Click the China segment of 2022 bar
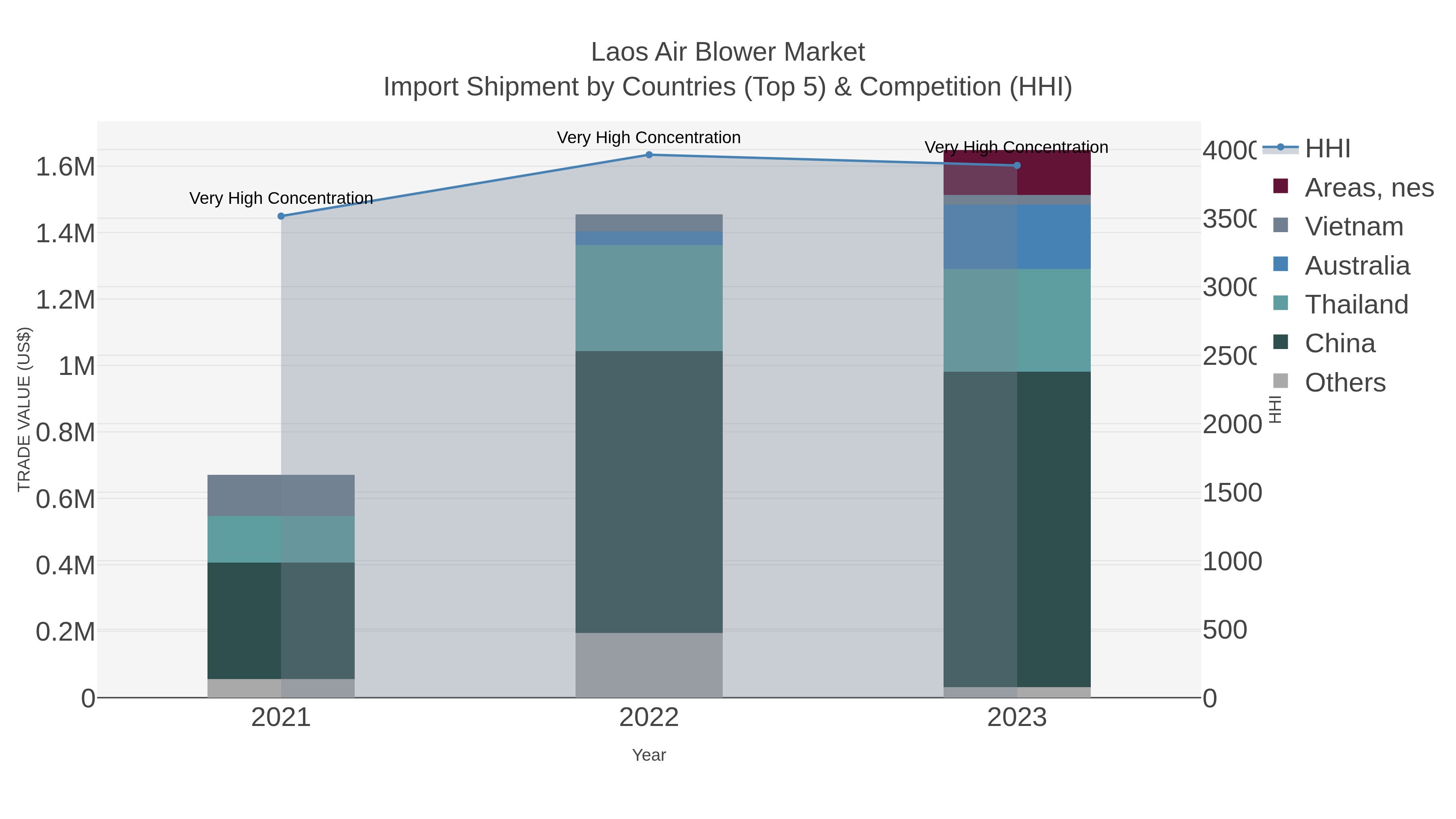Viewport: 1456px width, 819px height. click(649, 492)
